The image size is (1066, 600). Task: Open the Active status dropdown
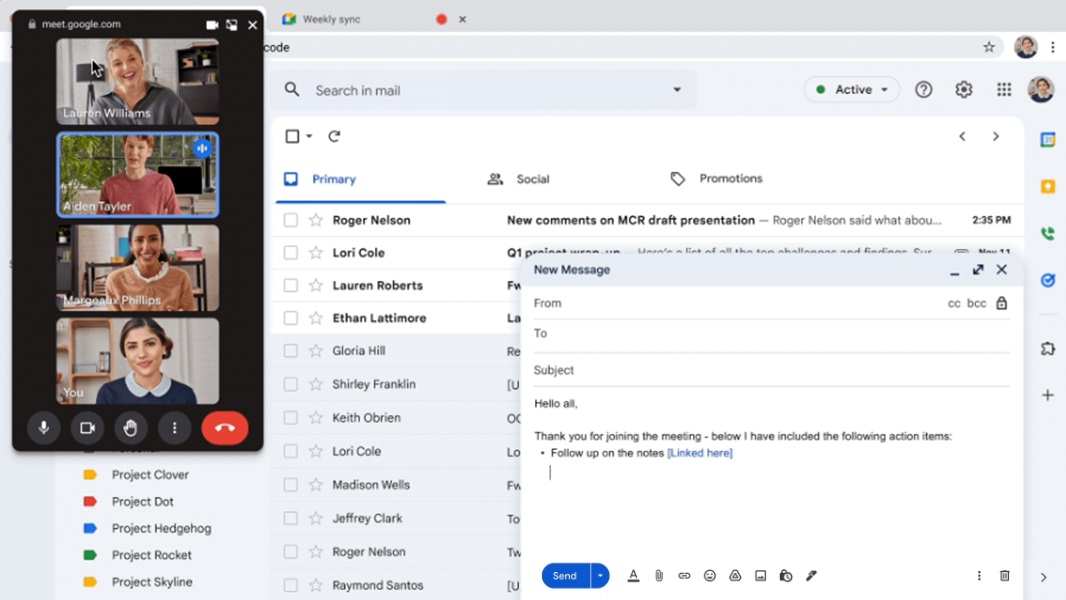pyautogui.click(x=852, y=90)
